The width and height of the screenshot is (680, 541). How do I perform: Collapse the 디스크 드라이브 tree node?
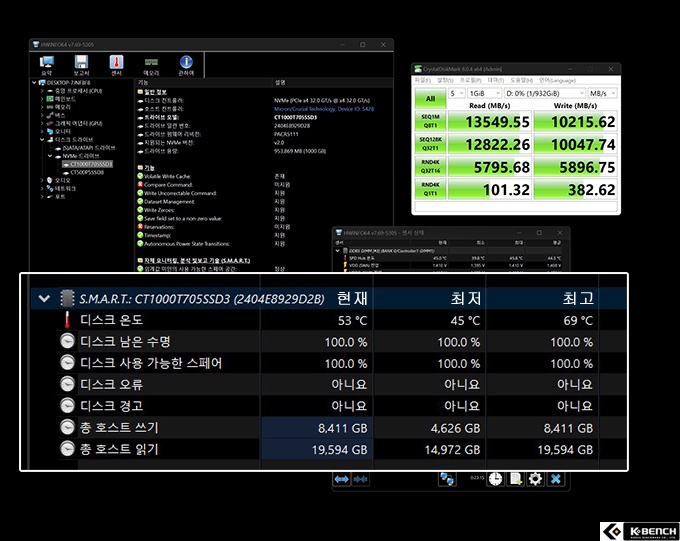(42, 140)
